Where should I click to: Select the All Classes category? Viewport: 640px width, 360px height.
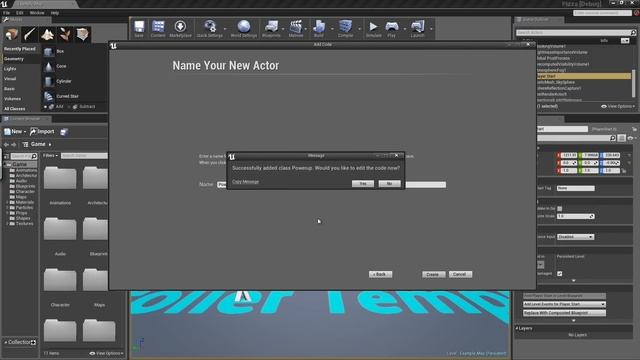[x=15, y=109]
